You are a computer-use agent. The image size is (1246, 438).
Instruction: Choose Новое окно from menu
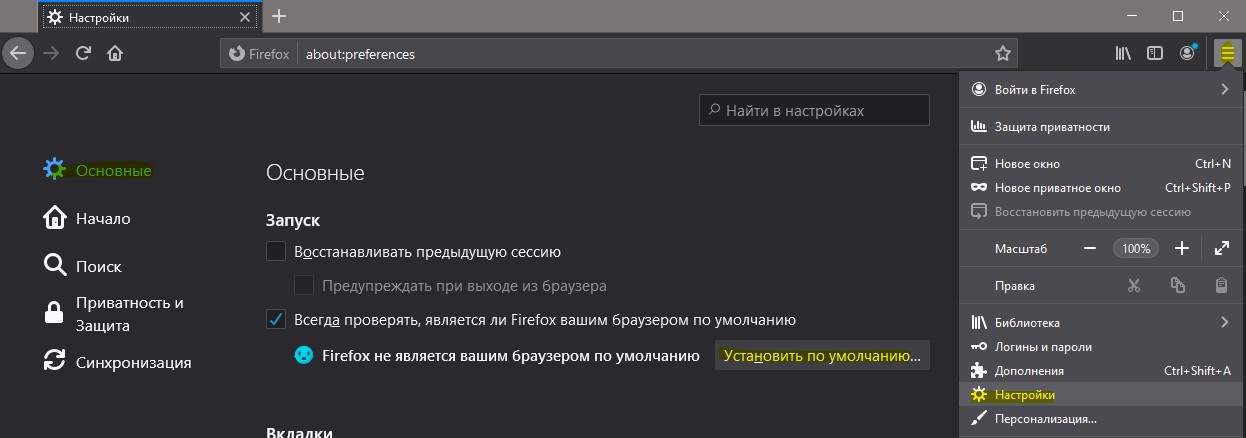pos(1101,163)
